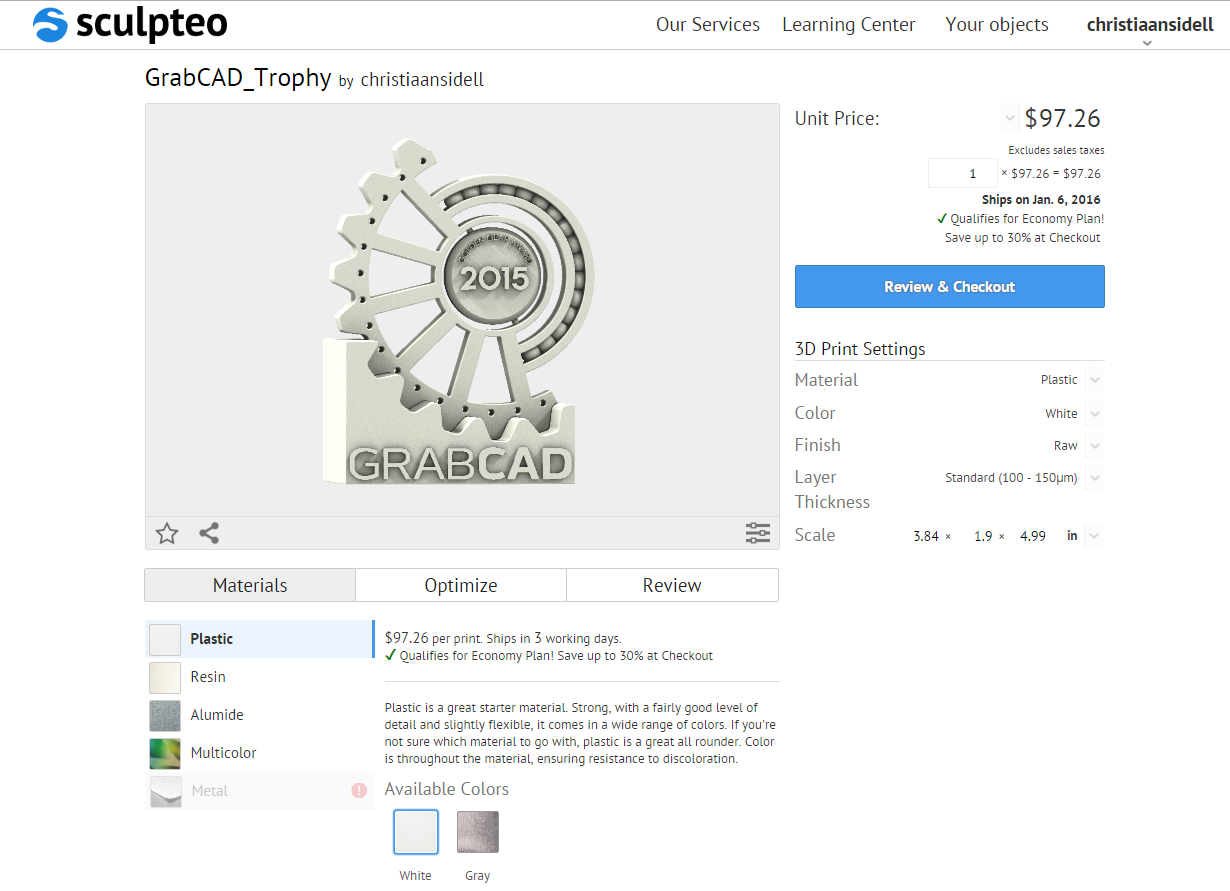This screenshot has width=1230, height=891.
Task: Expand the Layer Thickness dropdown
Action: pyautogui.click(x=1094, y=478)
